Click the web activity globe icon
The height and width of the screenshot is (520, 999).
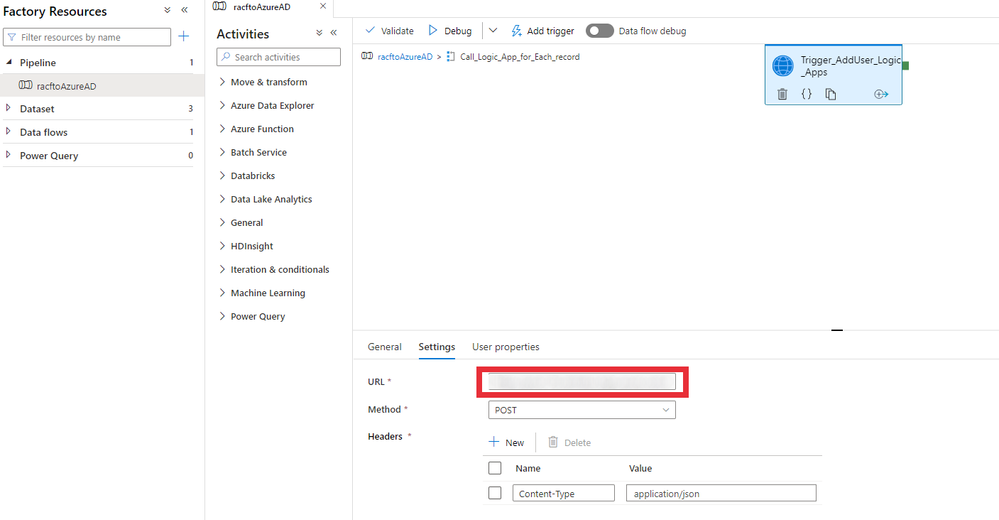[x=783, y=66]
